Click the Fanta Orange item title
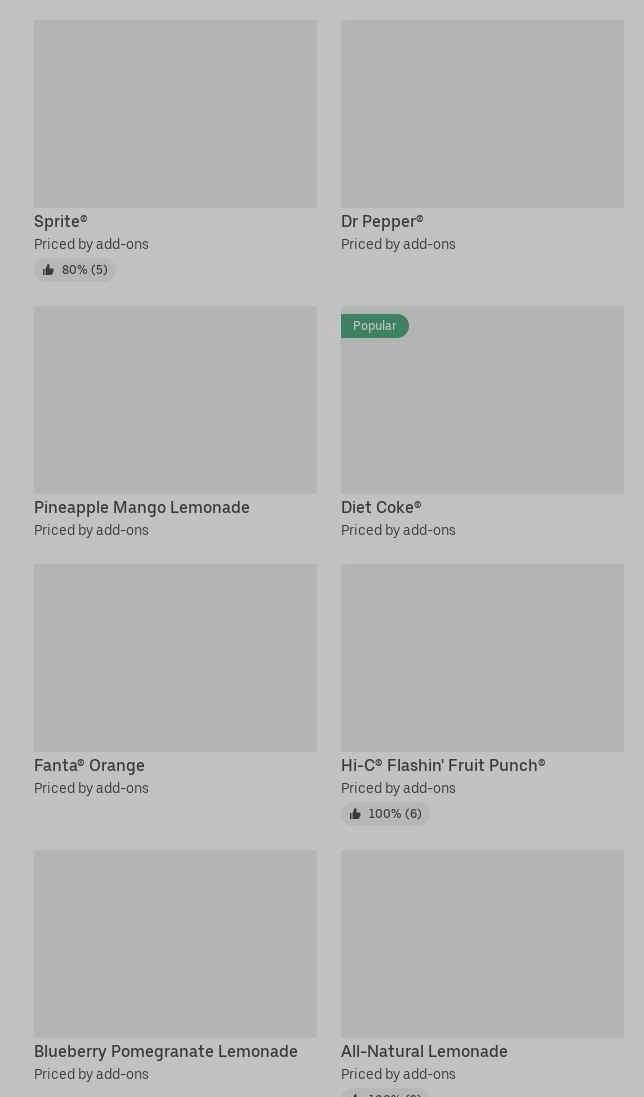 coord(89,765)
